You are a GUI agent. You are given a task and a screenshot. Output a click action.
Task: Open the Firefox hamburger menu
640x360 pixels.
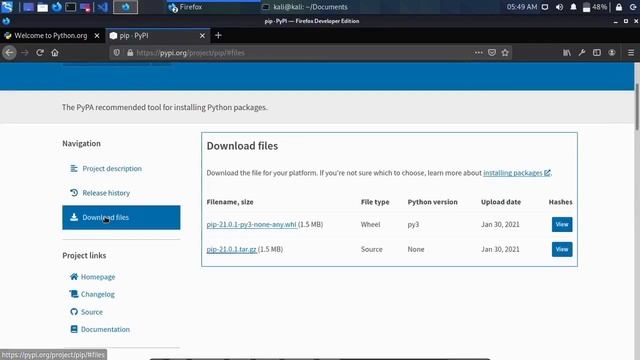click(631, 53)
